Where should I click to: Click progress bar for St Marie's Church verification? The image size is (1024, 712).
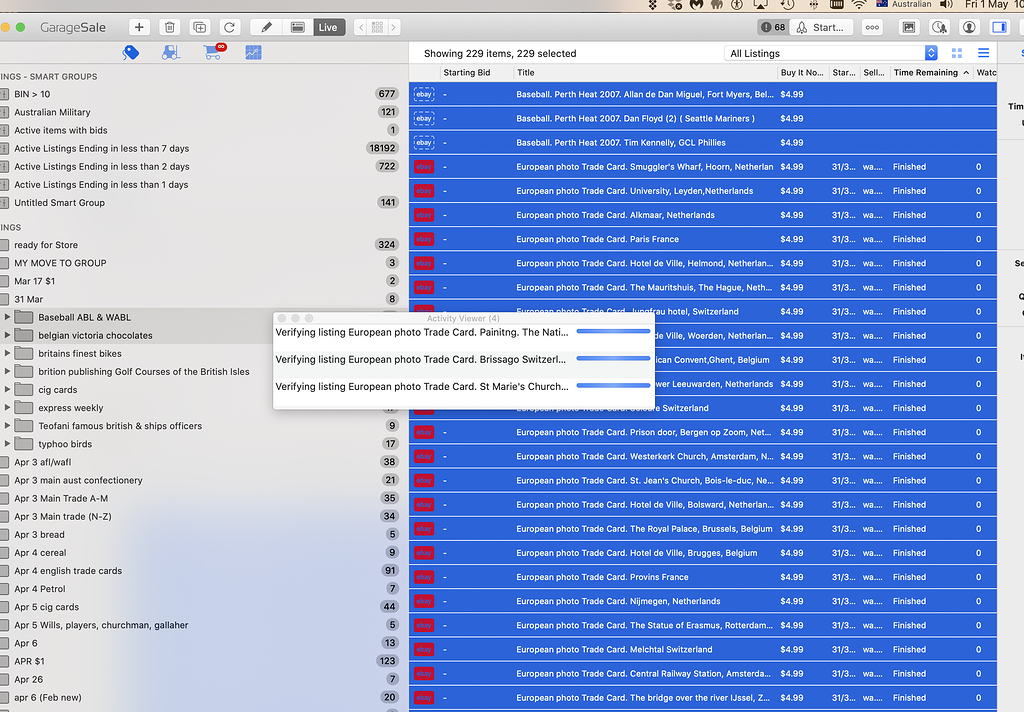[613, 385]
